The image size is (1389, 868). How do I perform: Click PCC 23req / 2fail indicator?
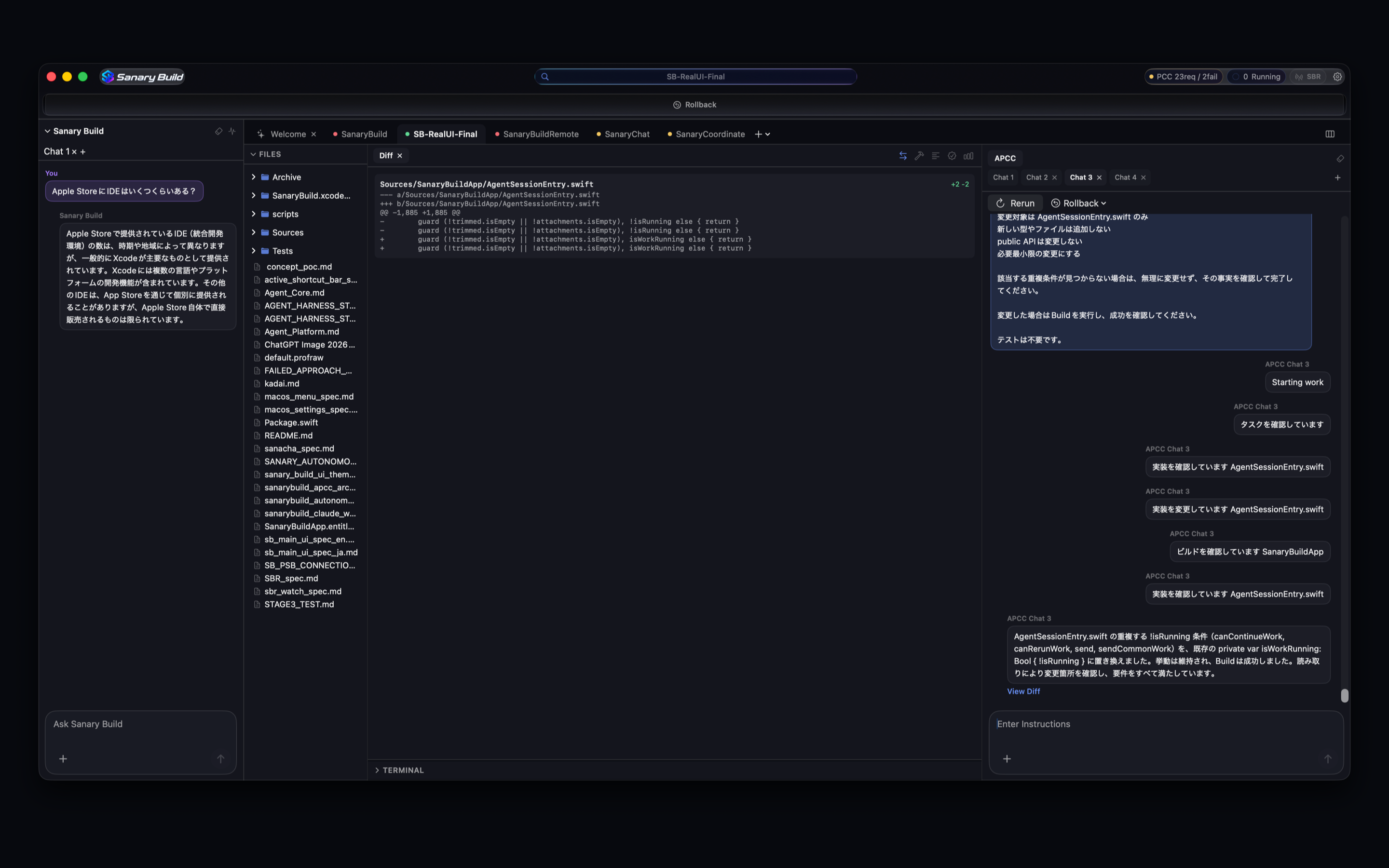1183,76
